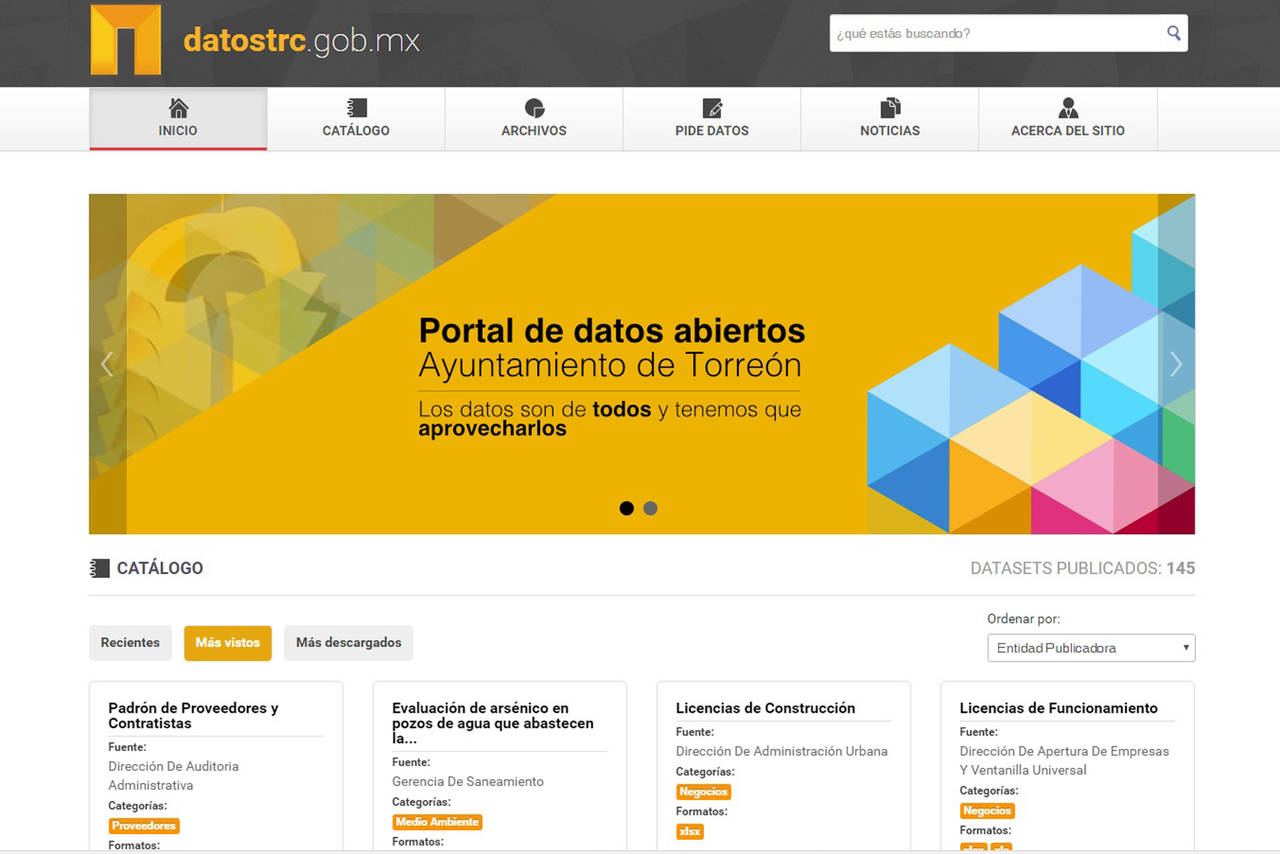Click the notebook icon above Catálogo
Screen dimensions: 1280x854
(356, 108)
